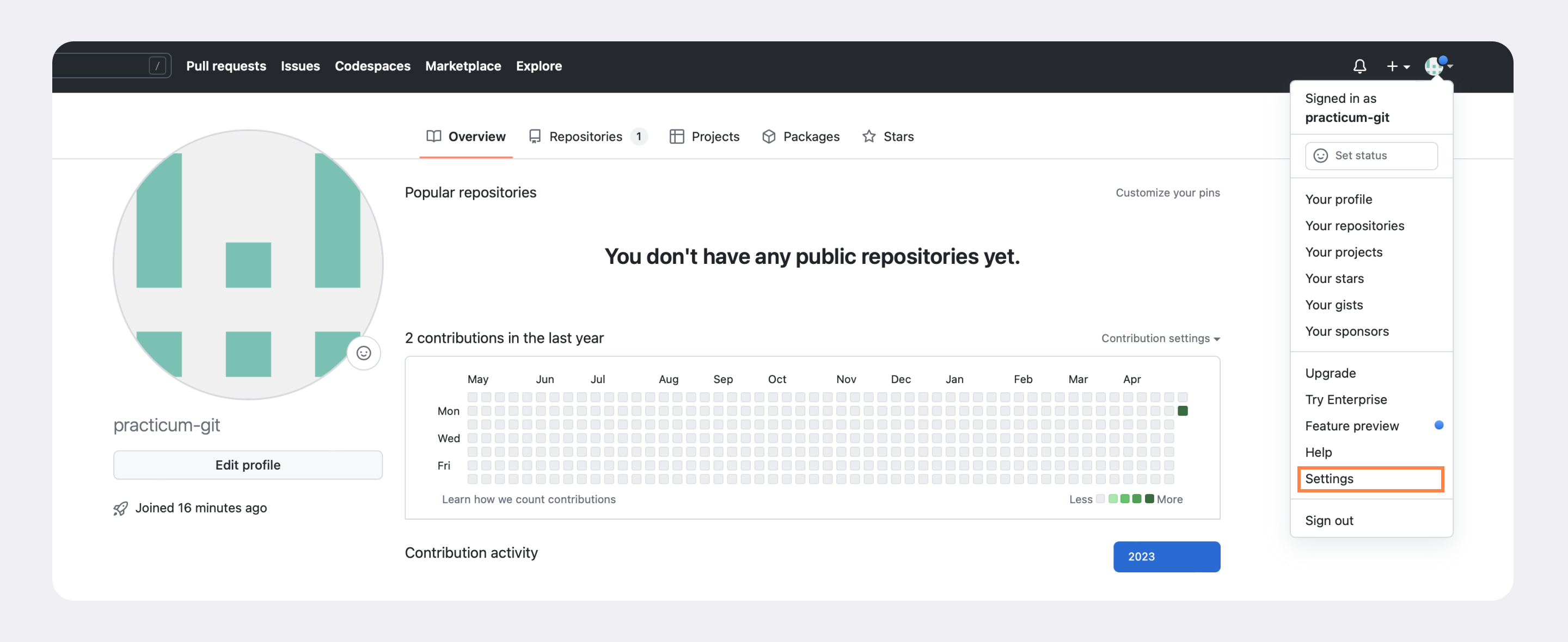
Task: Click the Contribution activity heading
Action: point(471,553)
